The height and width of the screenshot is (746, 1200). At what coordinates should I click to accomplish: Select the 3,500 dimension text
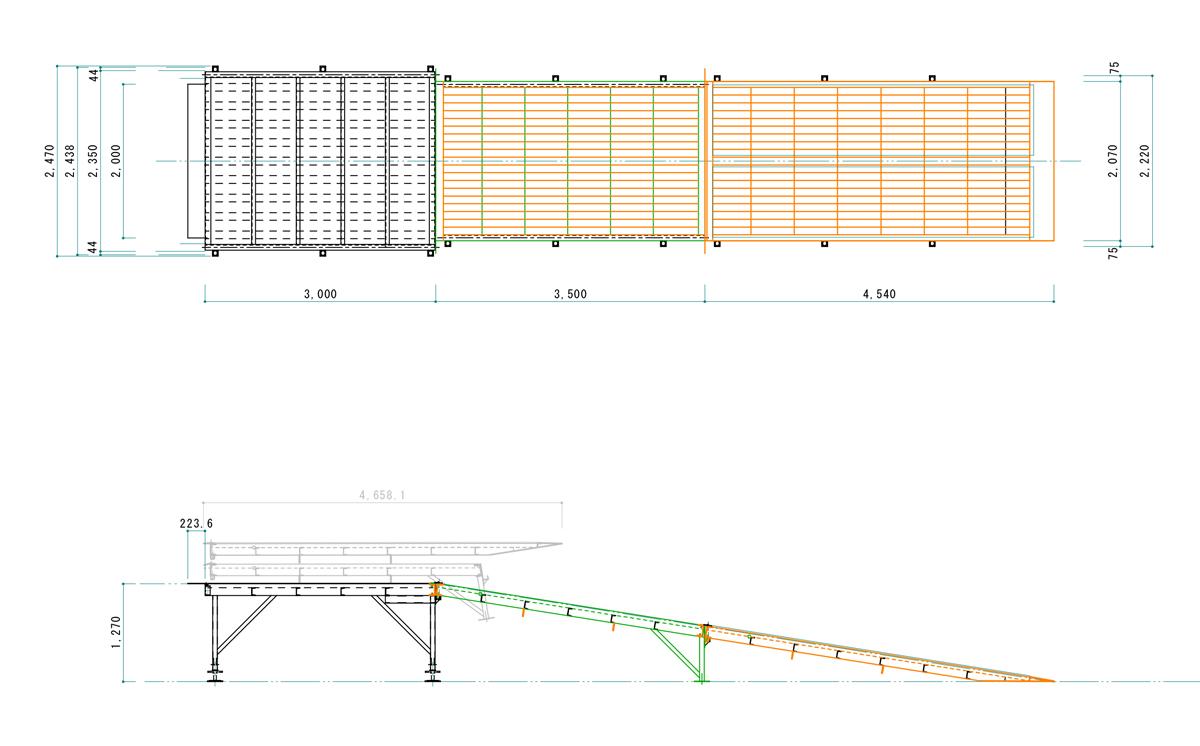(570, 293)
